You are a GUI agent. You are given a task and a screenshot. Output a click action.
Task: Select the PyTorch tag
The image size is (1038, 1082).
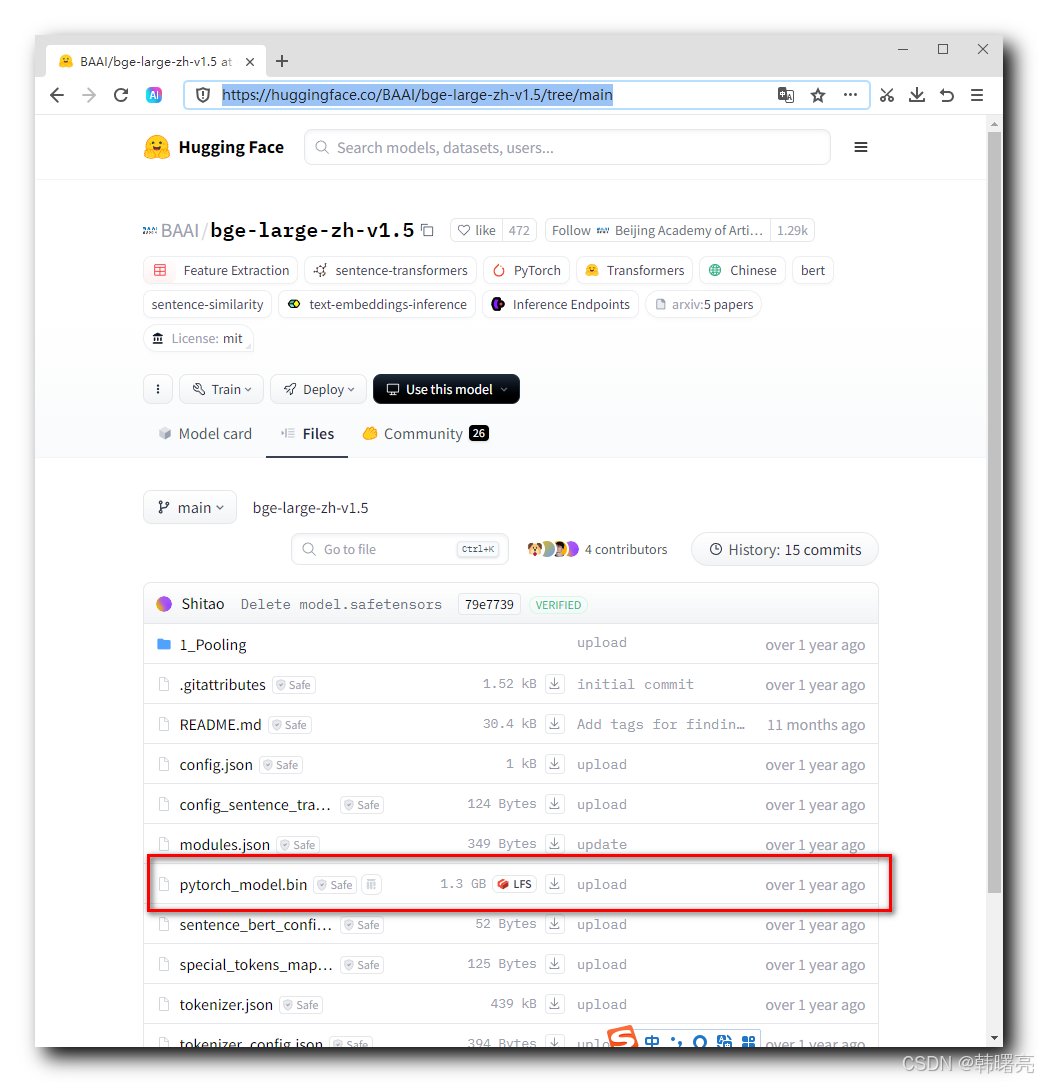[x=527, y=270]
